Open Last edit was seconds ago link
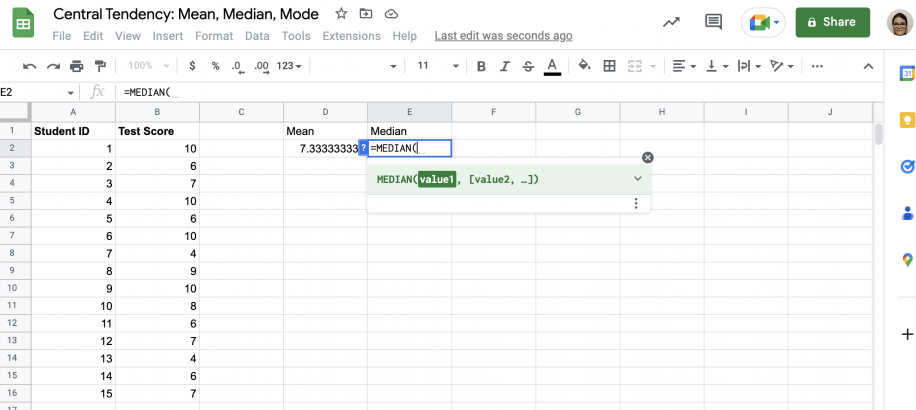The image size is (916, 410). tap(503, 36)
